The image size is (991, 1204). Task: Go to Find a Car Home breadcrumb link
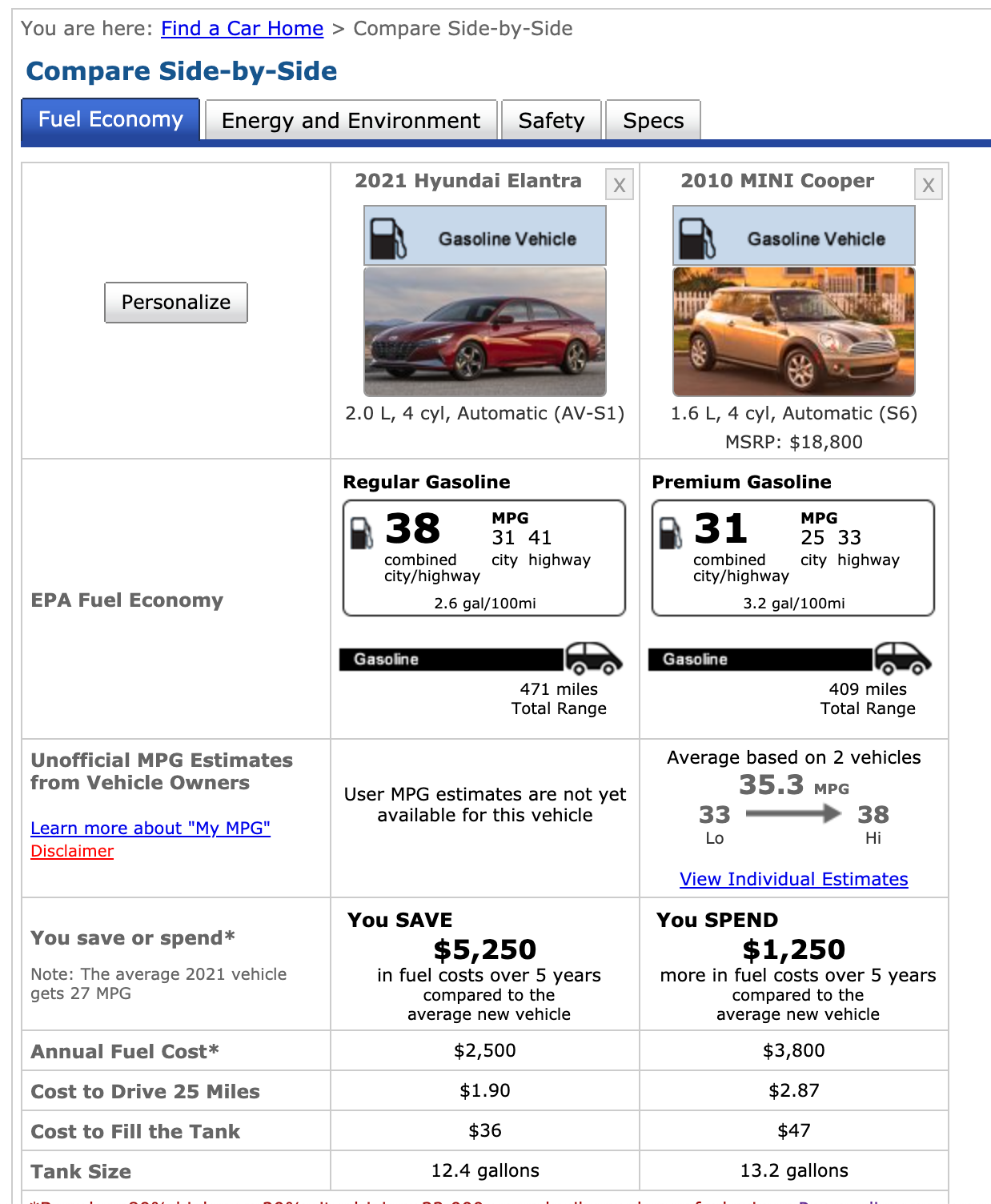[x=243, y=29]
